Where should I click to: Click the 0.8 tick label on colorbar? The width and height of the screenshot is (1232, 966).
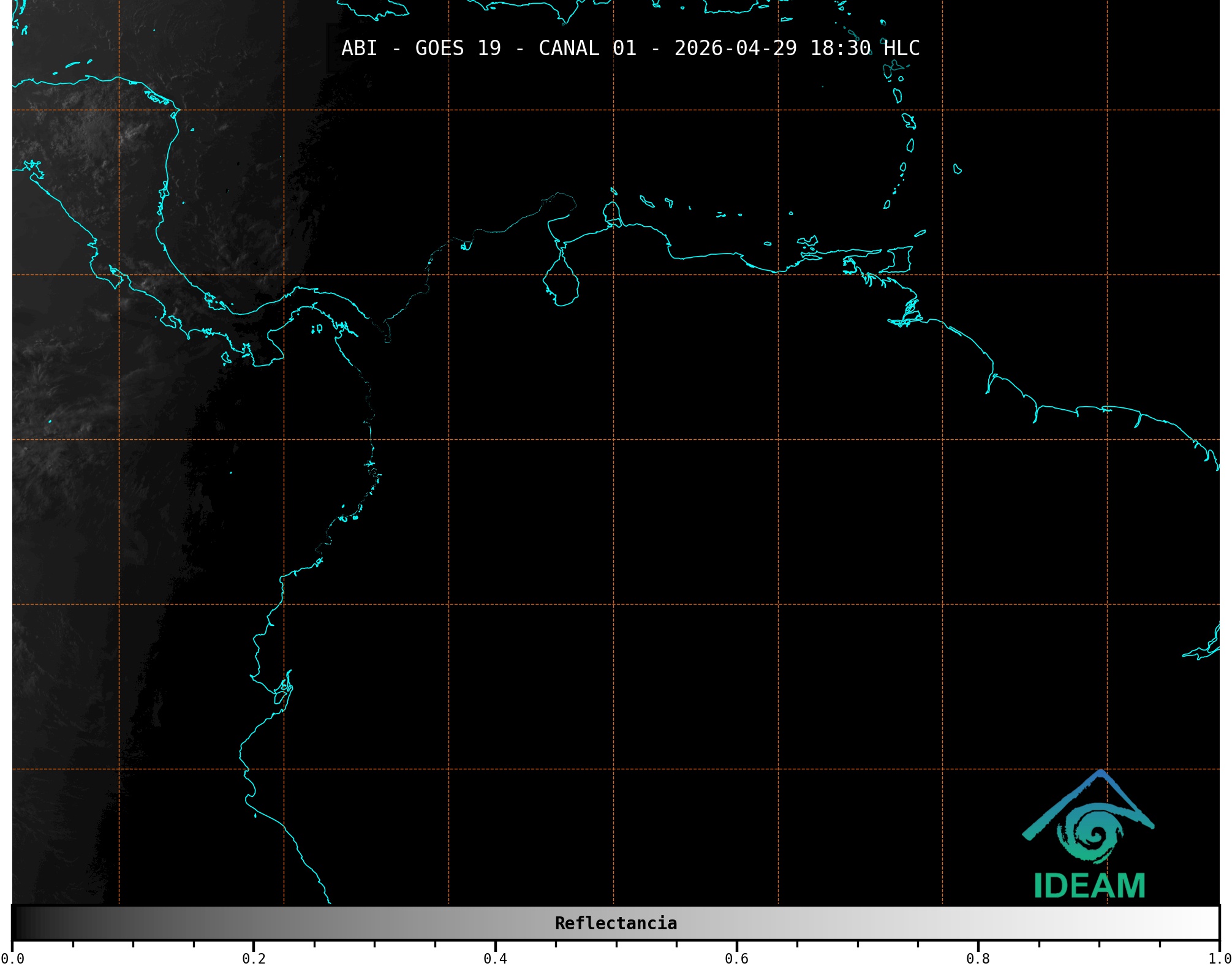[x=978, y=958]
